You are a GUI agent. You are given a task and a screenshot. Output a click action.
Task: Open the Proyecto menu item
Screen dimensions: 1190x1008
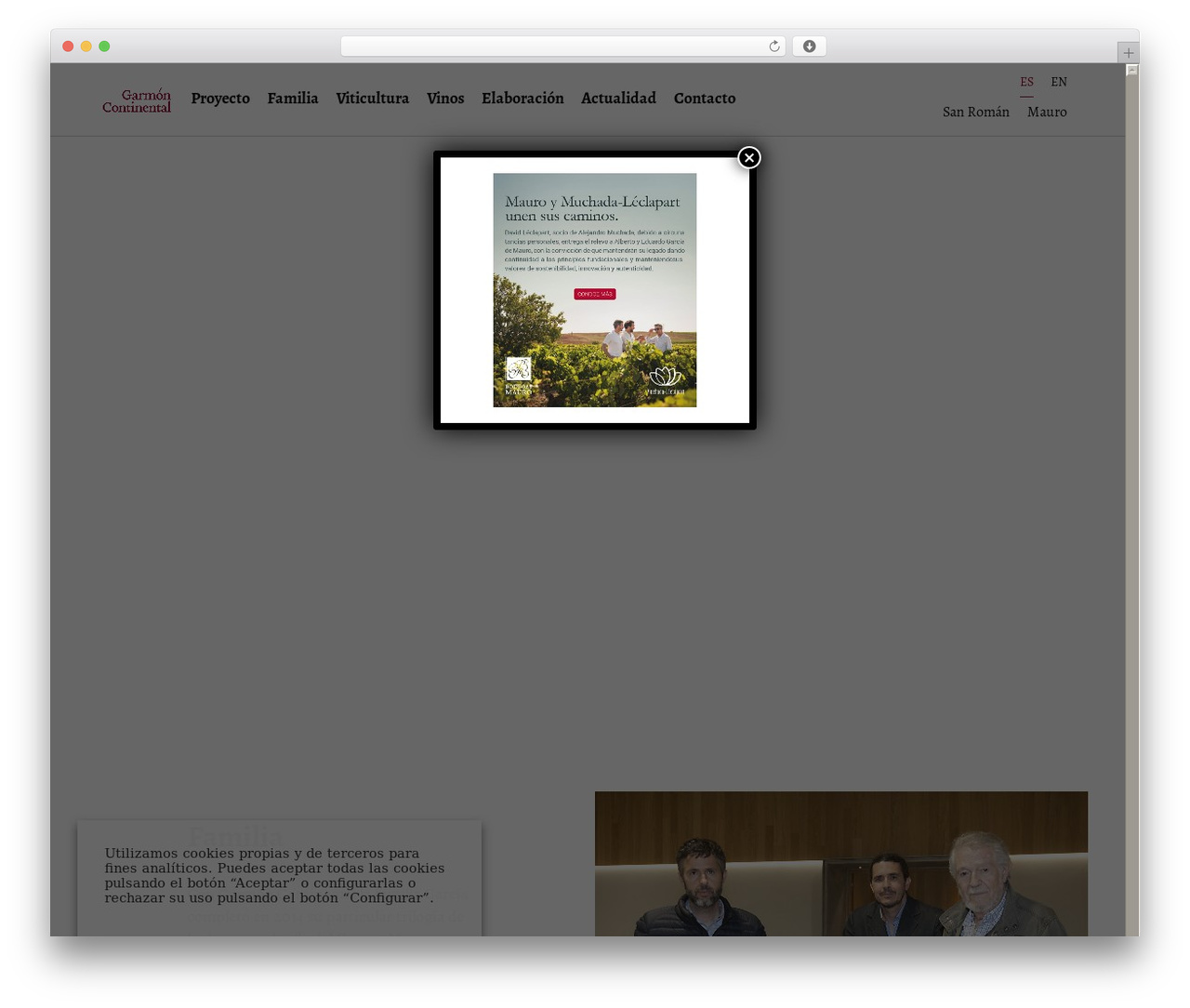point(220,99)
